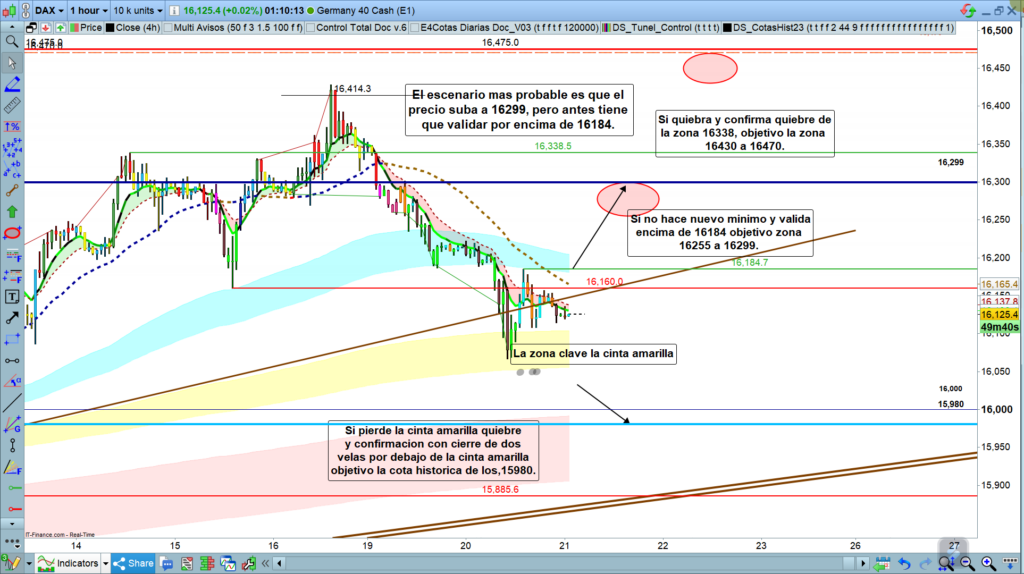This screenshot has height=574, width=1024.
Task: Click the Indicators button
Action: (x=68, y=563)
